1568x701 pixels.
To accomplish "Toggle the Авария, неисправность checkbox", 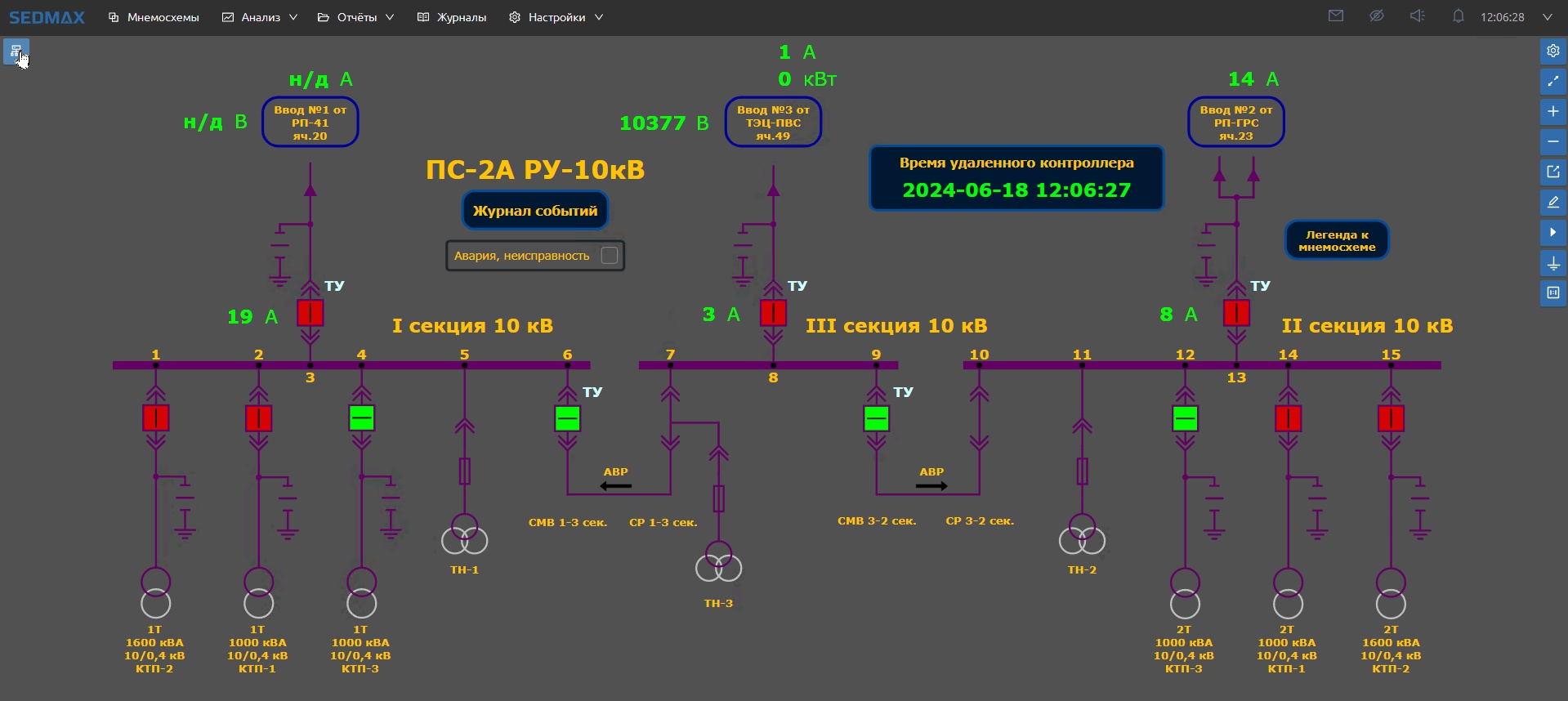I will point(609,256).
